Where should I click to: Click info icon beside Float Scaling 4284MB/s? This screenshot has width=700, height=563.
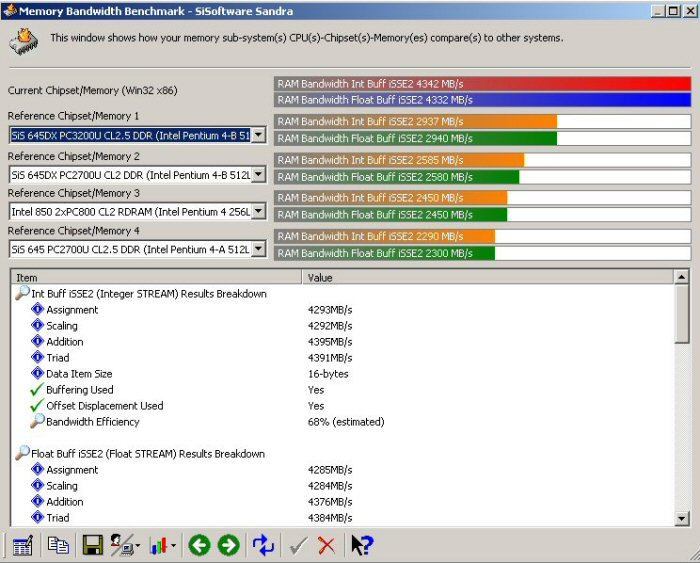tap(38, 485)
